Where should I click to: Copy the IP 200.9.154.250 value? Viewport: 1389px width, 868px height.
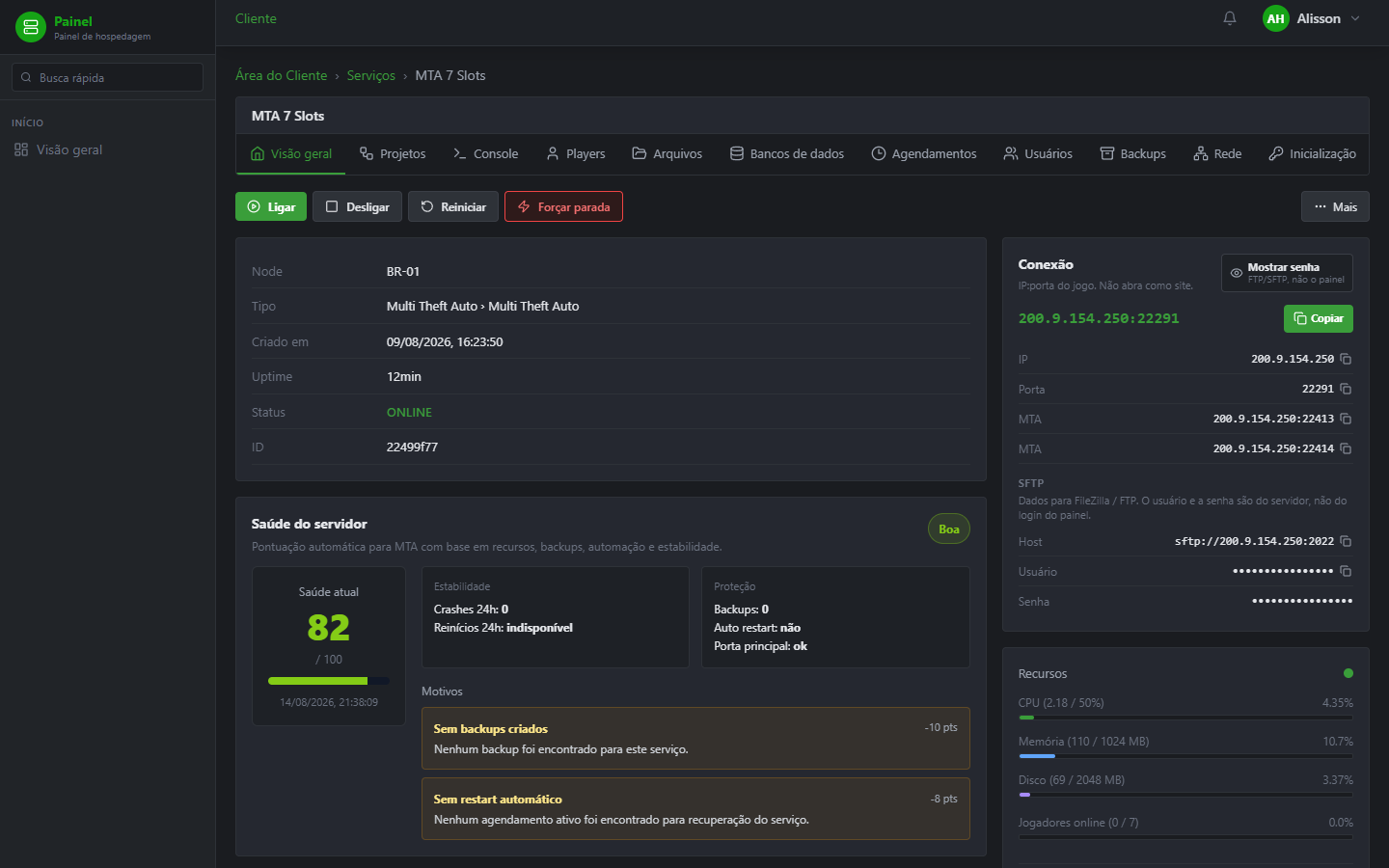1346,359
